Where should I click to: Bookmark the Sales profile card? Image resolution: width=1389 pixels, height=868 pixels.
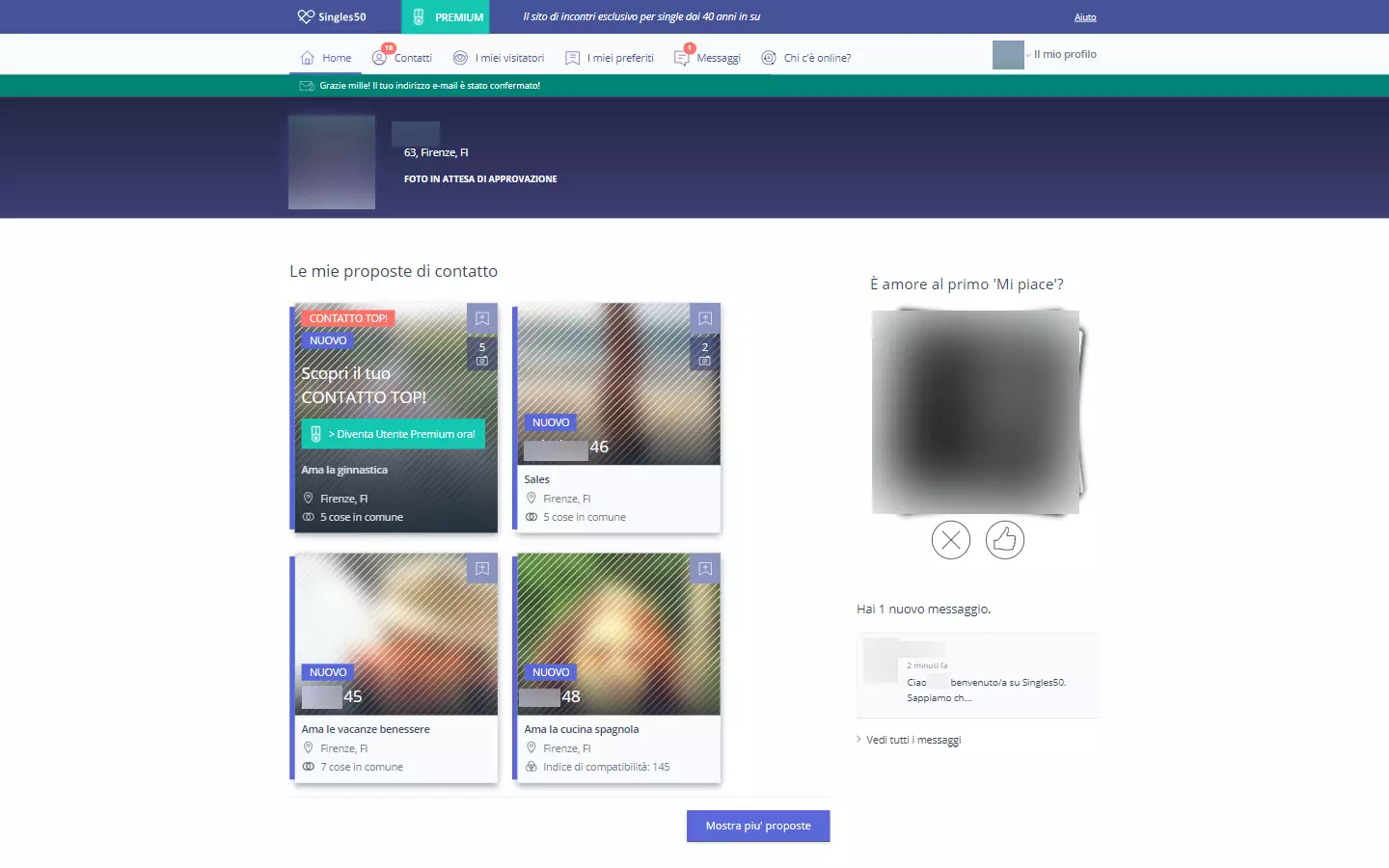point(705,318)
